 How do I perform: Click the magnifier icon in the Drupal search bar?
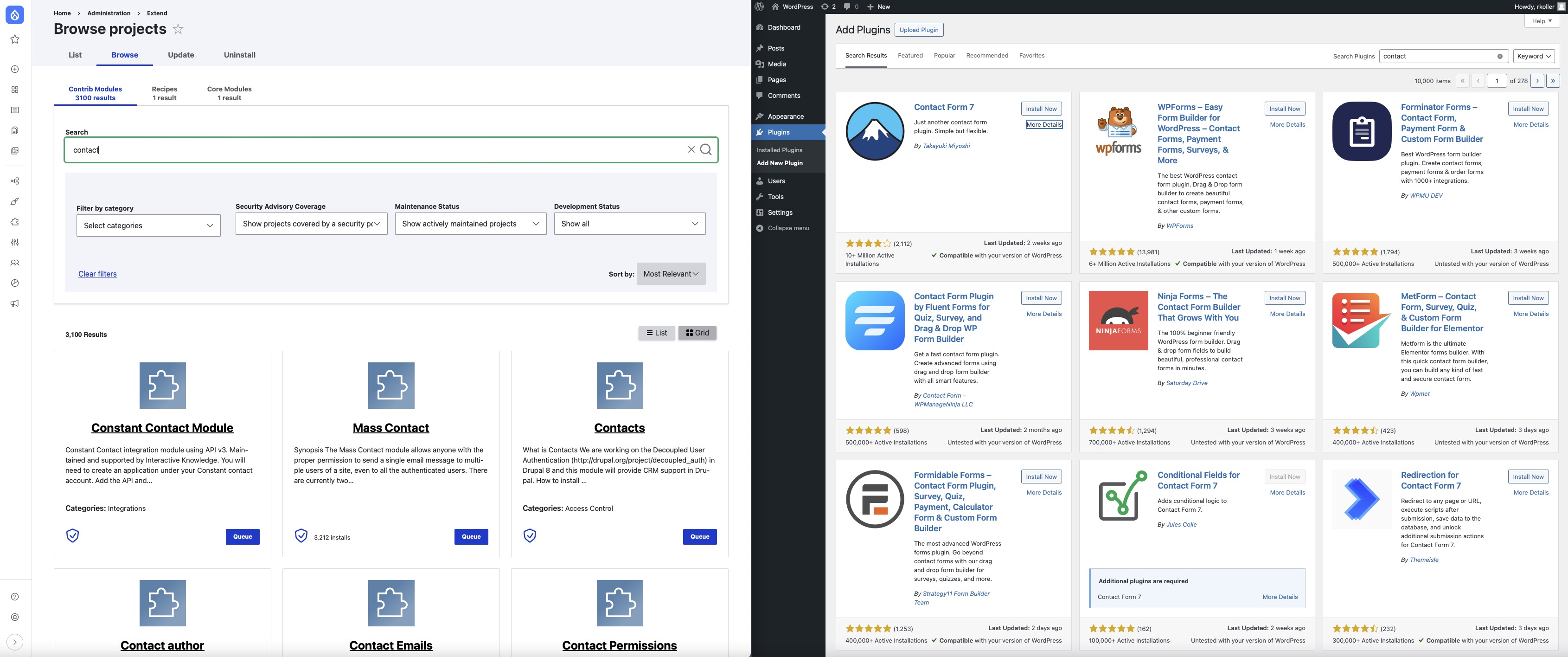pos(706,150)
